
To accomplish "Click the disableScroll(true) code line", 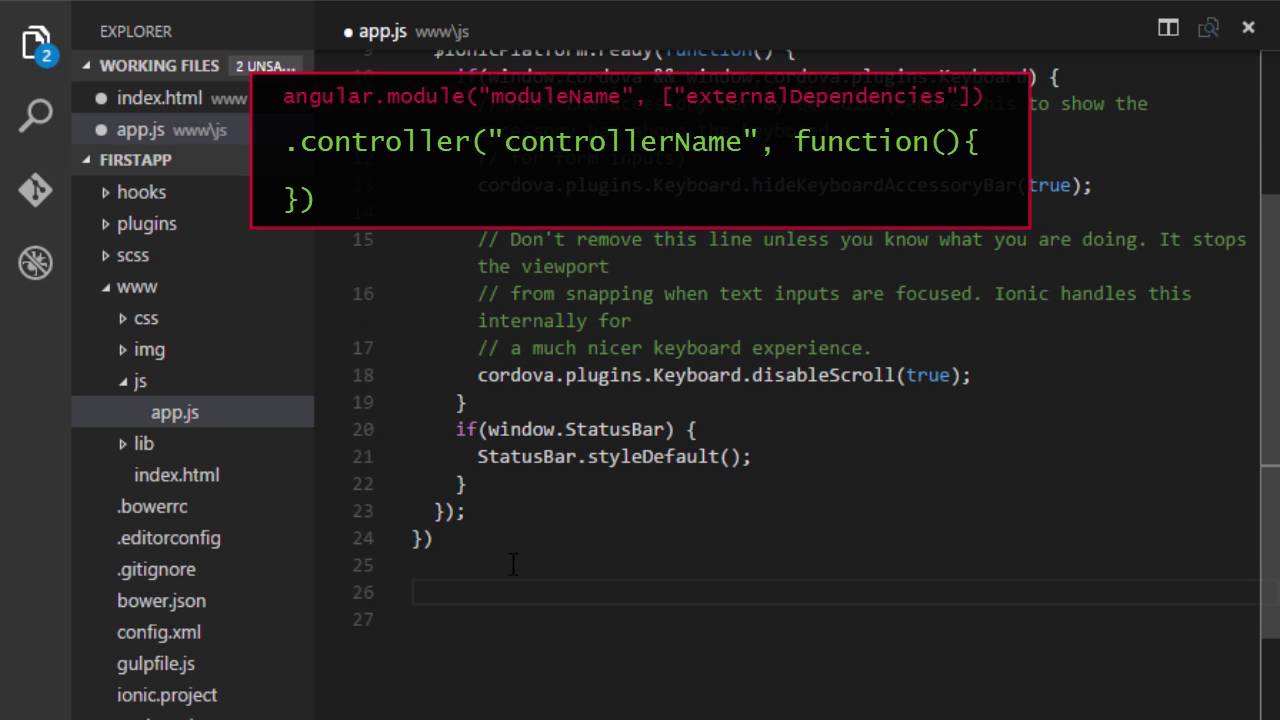I will [724, 375].
